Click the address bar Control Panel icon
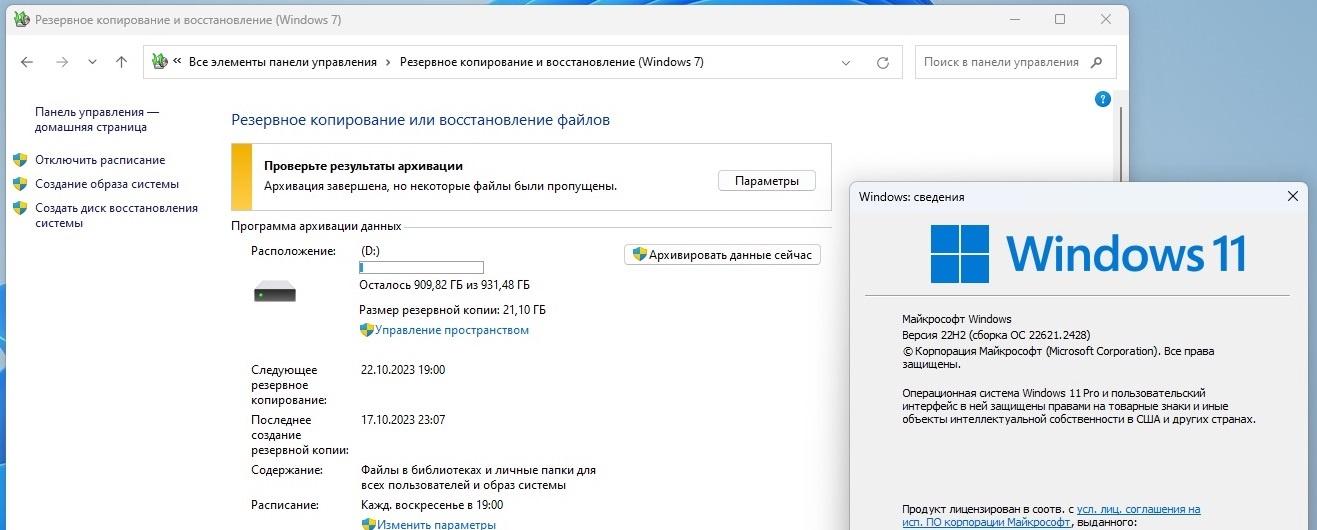1317x530 pixels. (x=159, y=62)
